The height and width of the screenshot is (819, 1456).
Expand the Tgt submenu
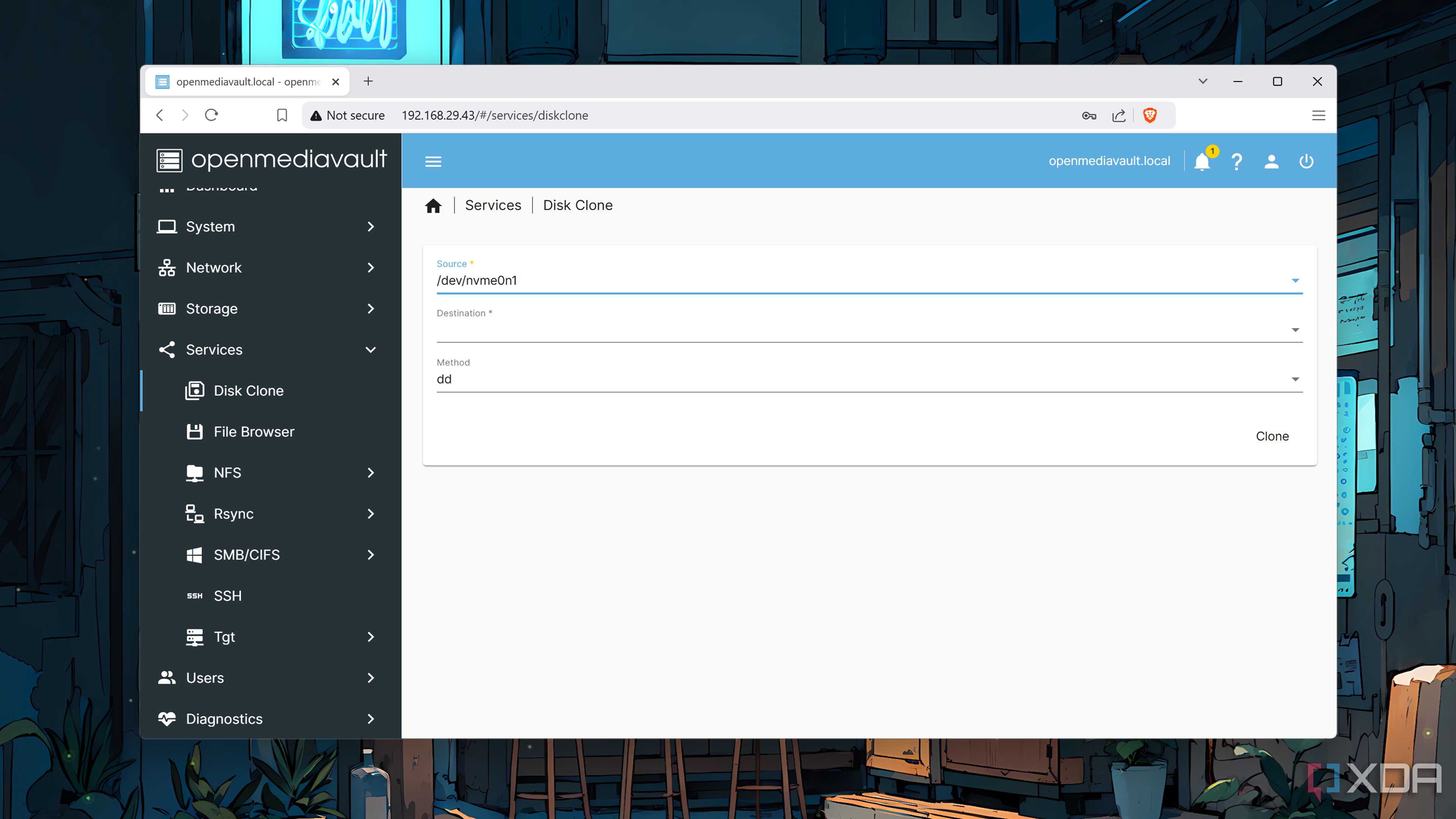pyautogui.click(x=271, y=637)
